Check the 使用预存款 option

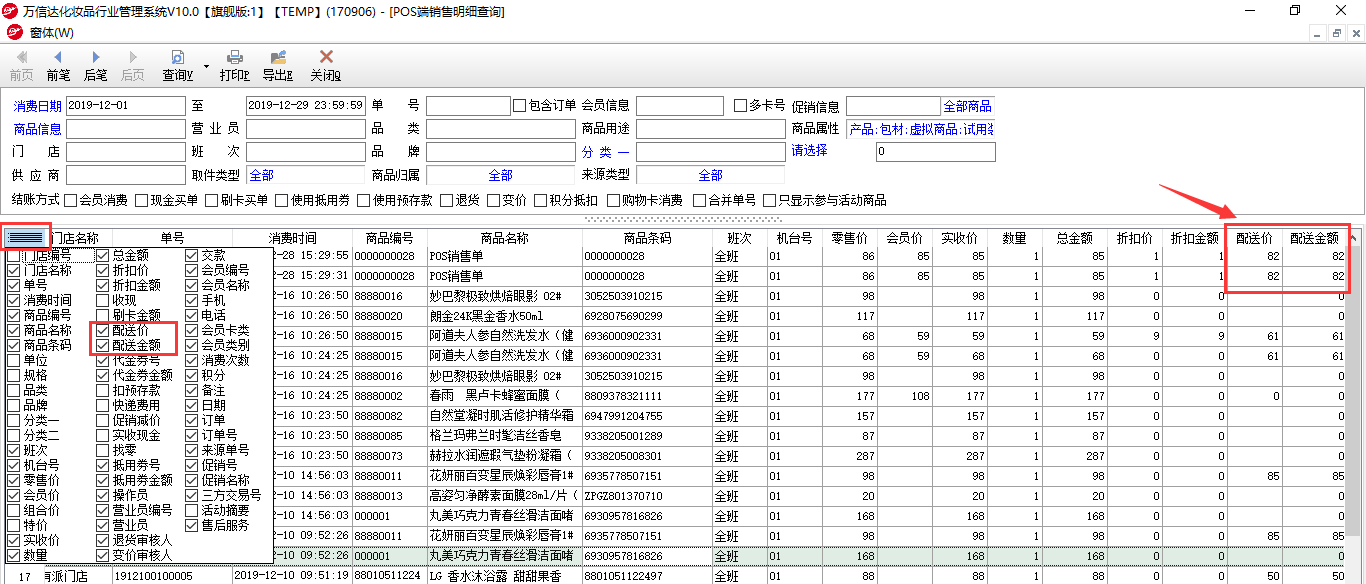click(x=363, y=200)
